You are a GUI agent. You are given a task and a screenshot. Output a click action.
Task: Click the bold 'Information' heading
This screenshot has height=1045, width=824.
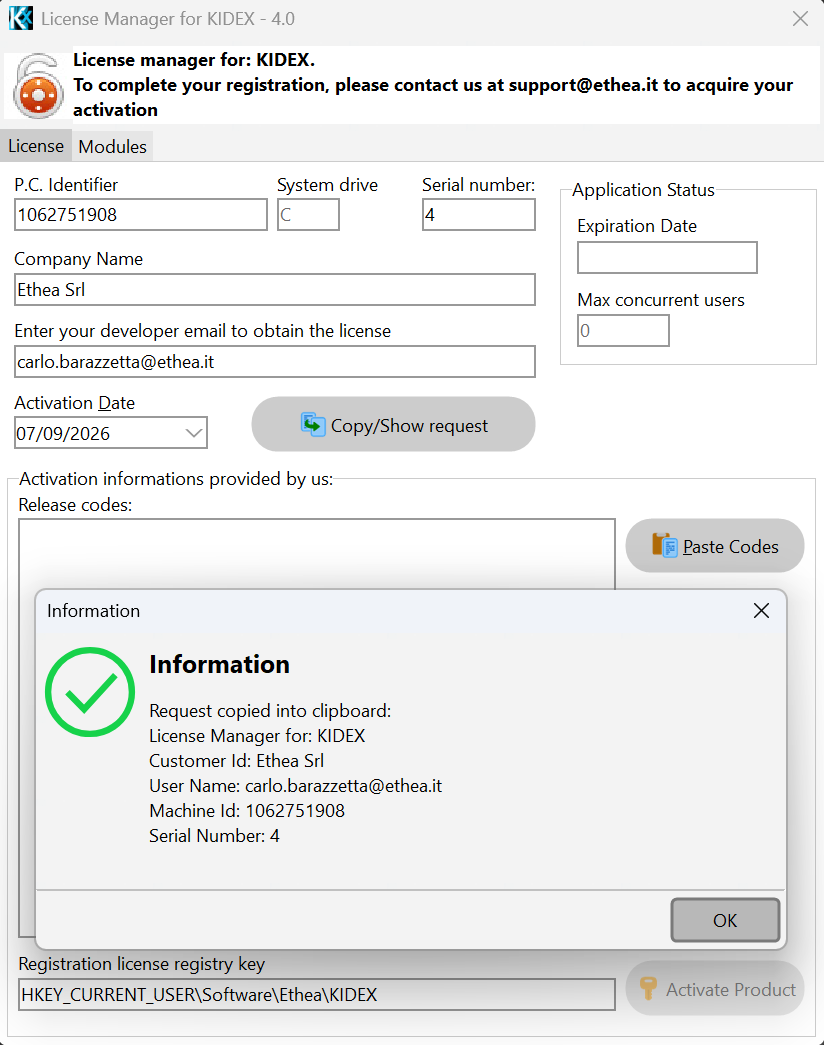pyautogui.click(x=219, y=664)
